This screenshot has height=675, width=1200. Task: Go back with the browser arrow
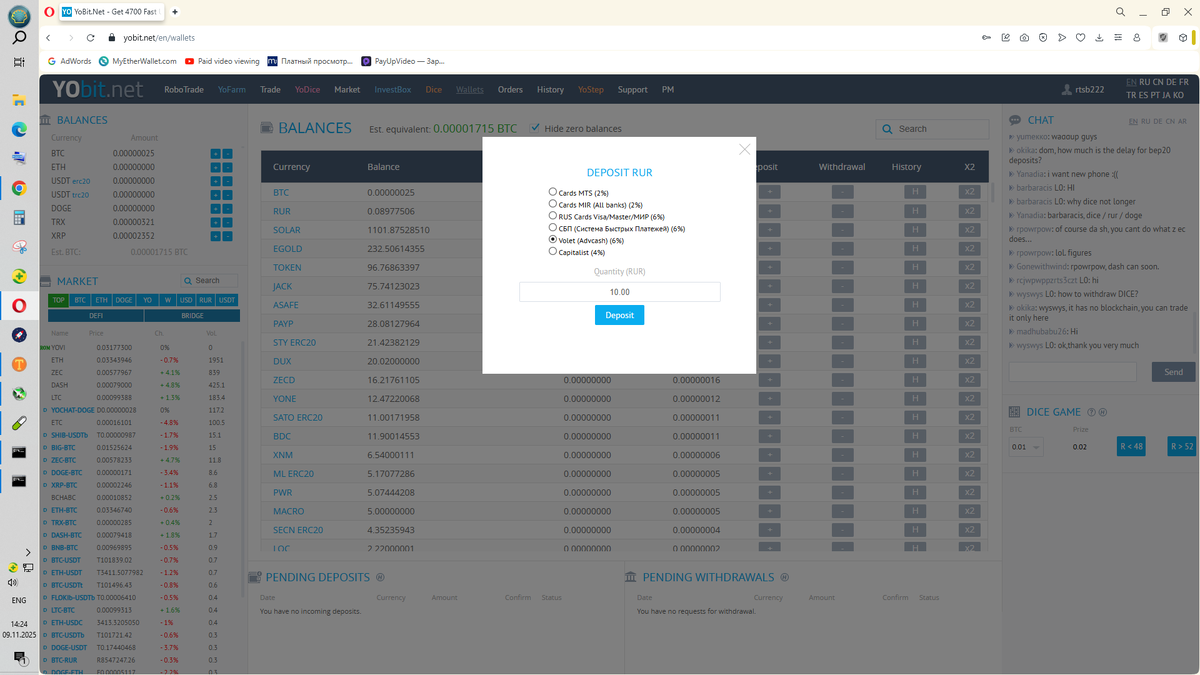49,37
